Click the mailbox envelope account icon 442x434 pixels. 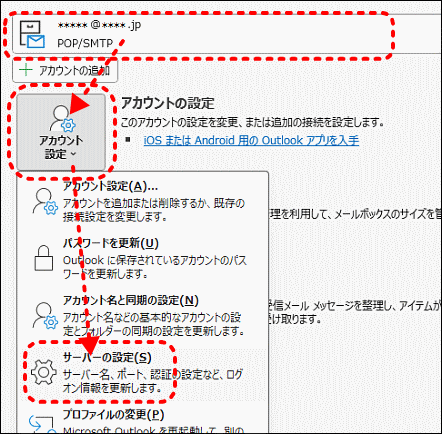click(32, 35)
